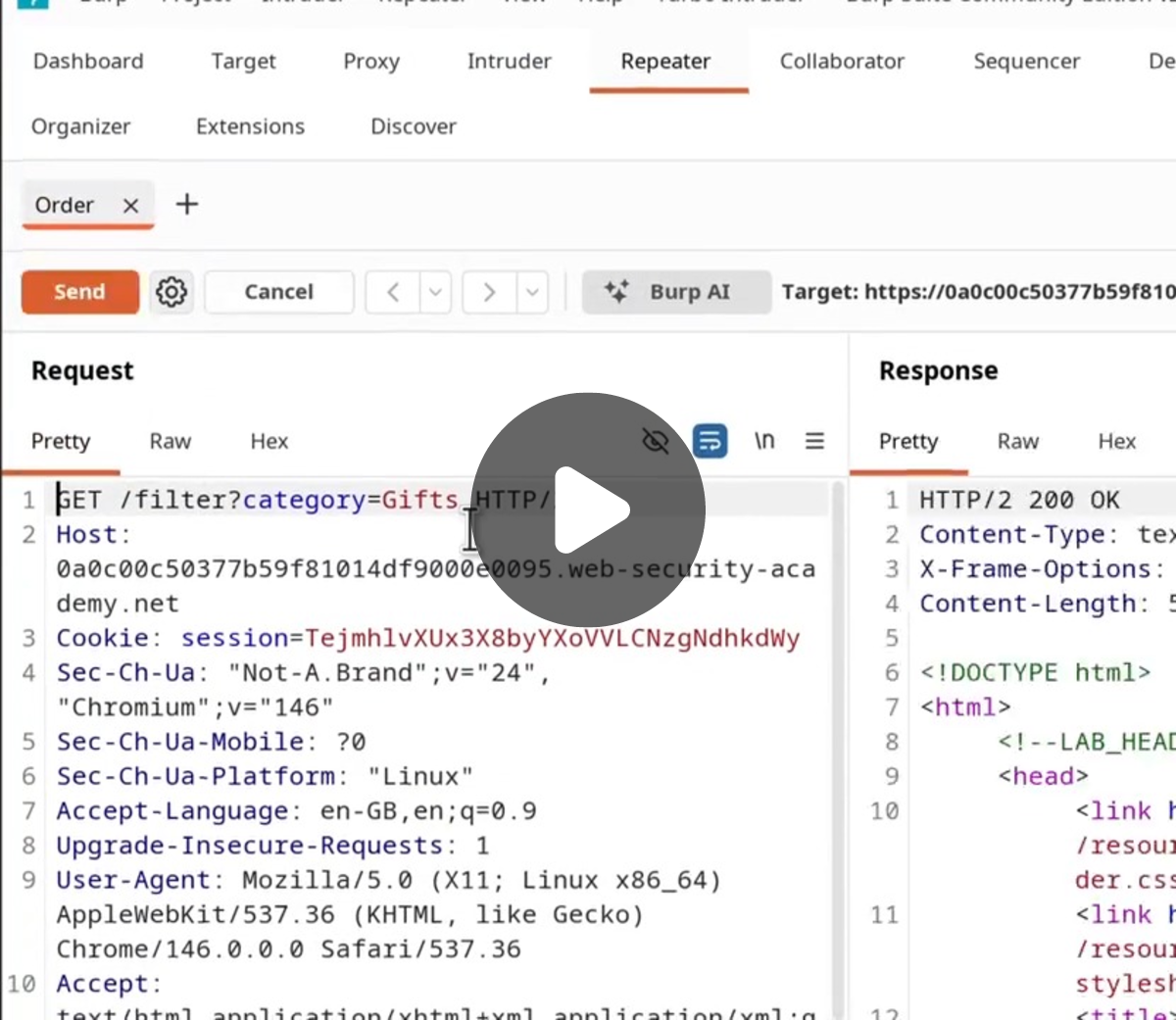Click the Request panel heading

[82, 370]
